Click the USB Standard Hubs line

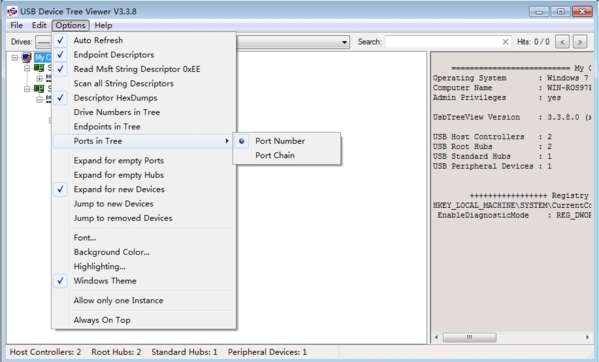click(x=492, y=156)
